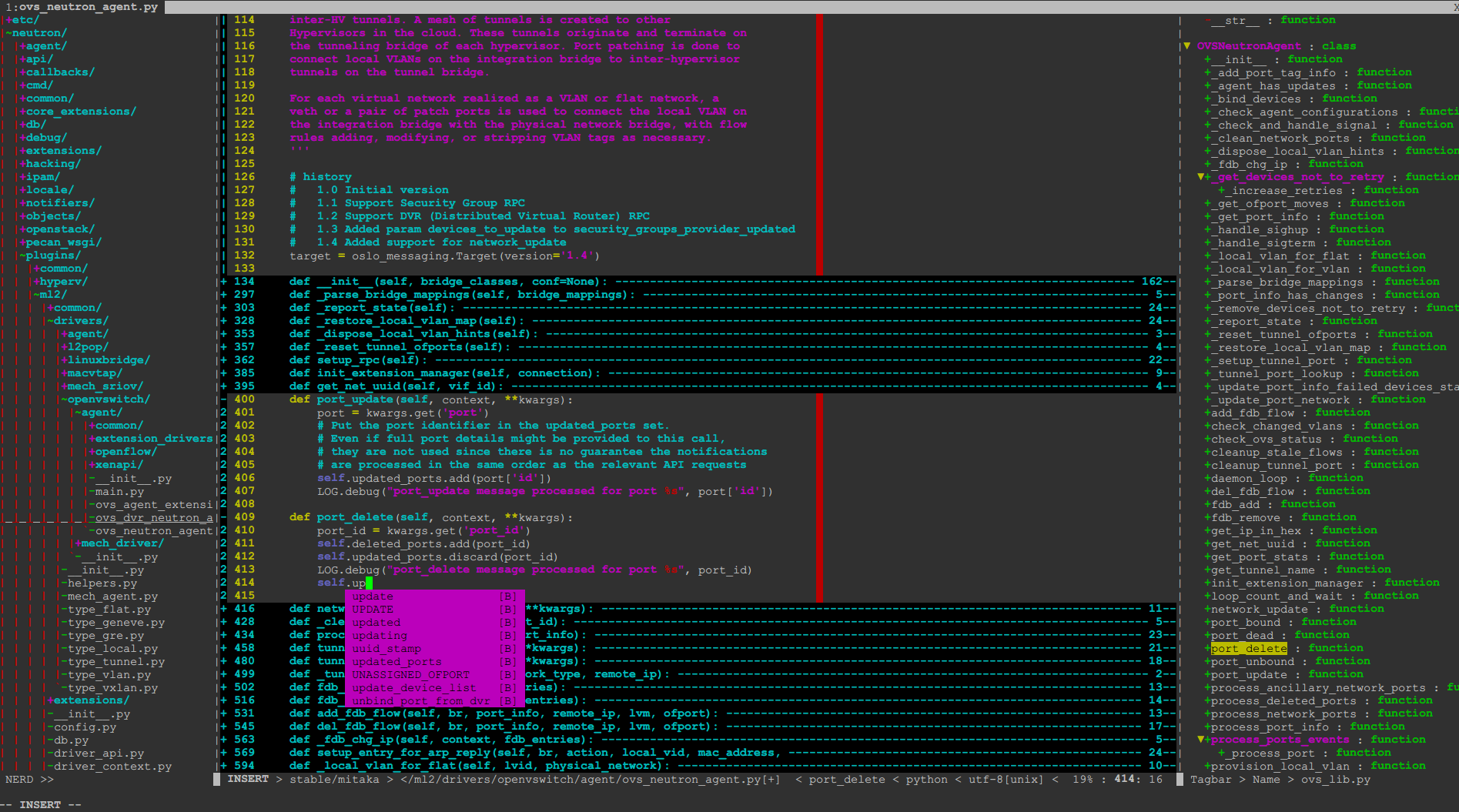Viewport: 1459px width, 812px height.
Task: Jump to _bind_devices function tag
Action: [1256, 99]
